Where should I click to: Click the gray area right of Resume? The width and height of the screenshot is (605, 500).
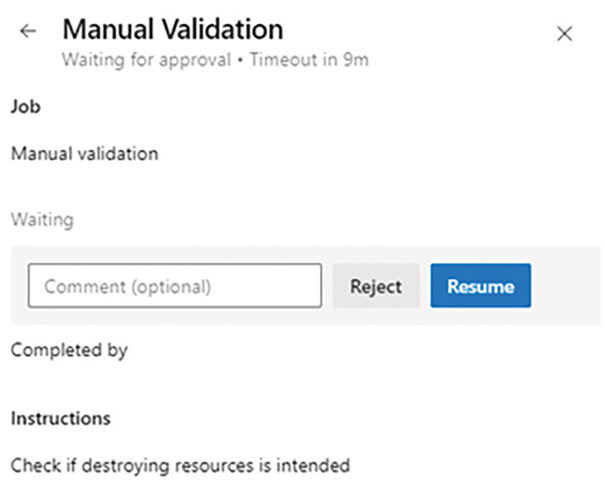click(565, 286)
